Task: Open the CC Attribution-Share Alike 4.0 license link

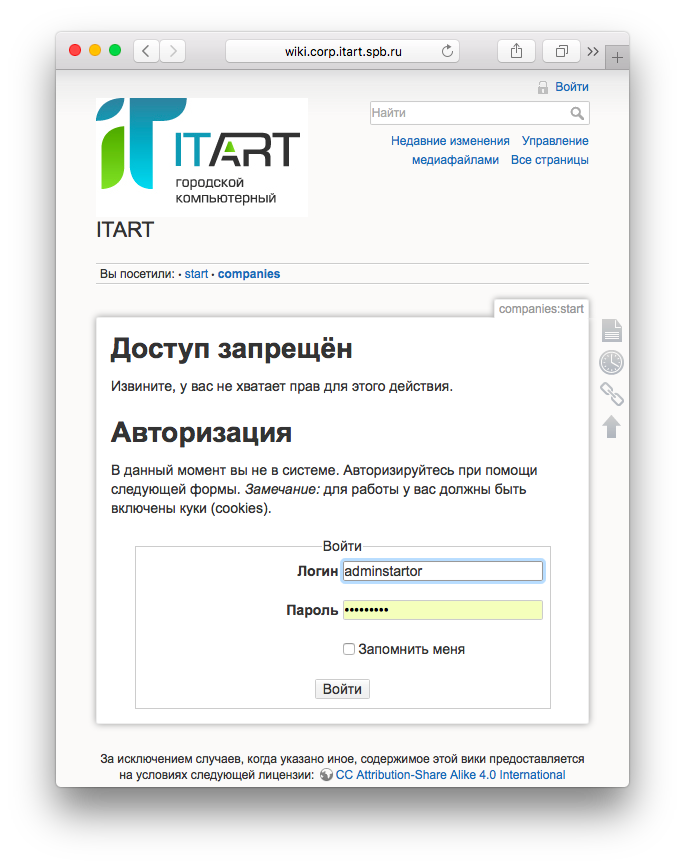Action: 450,775
